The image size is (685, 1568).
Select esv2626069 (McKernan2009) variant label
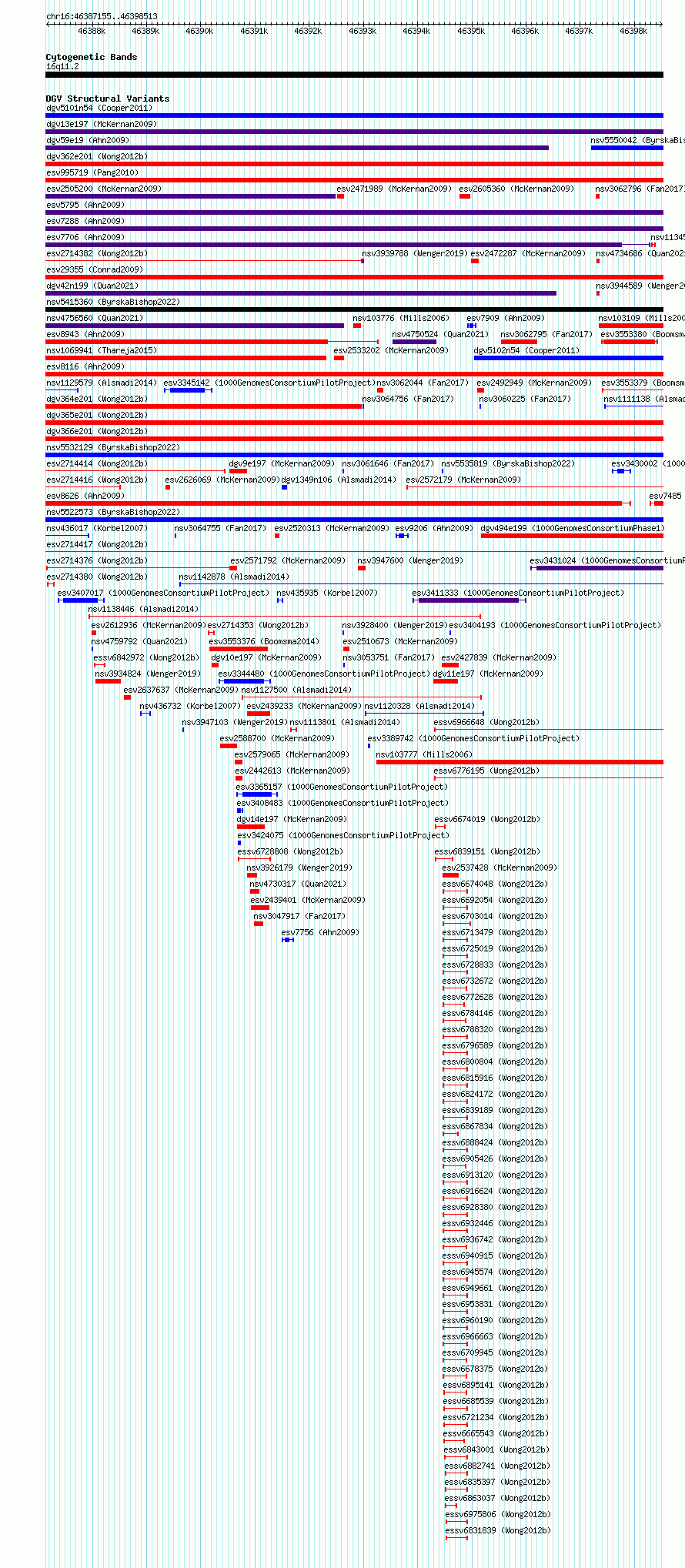(222, 480)
